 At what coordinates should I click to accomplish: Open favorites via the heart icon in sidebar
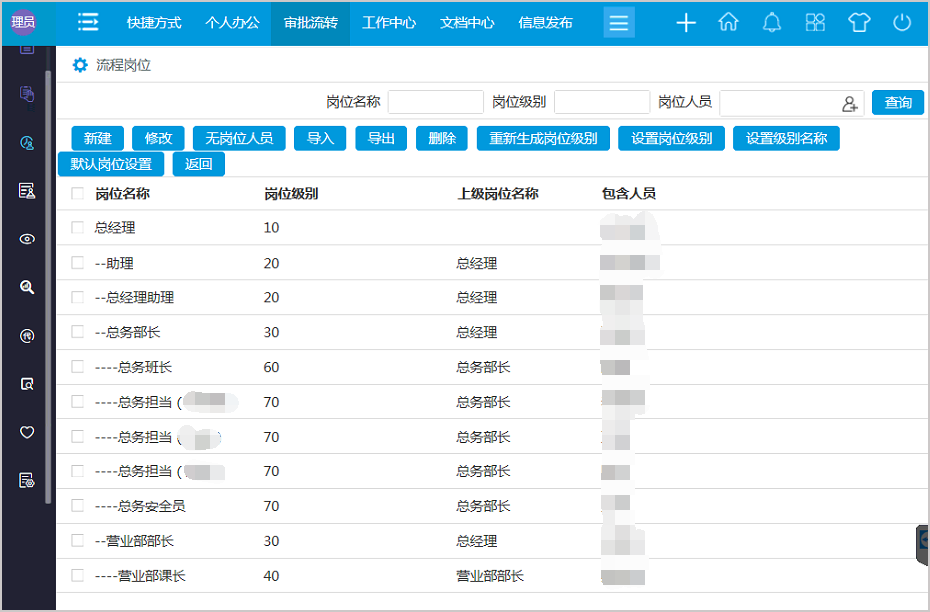coord(26,432)
